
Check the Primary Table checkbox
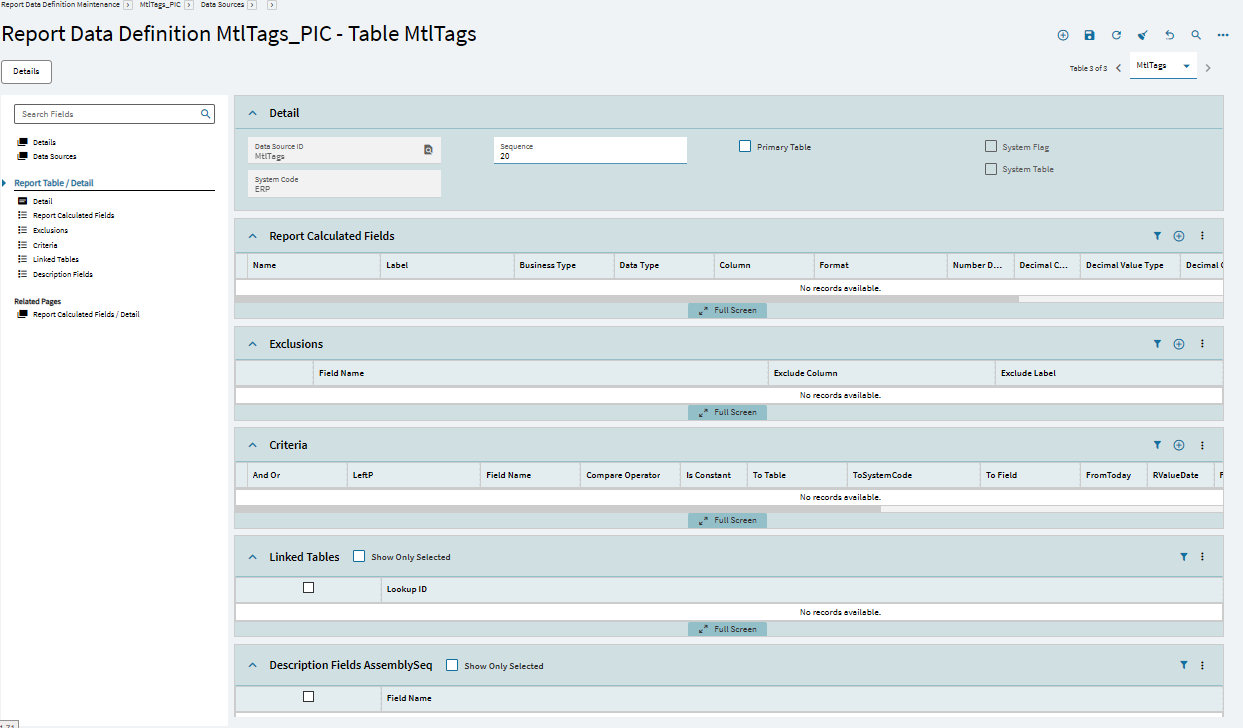tap(745, 146)
